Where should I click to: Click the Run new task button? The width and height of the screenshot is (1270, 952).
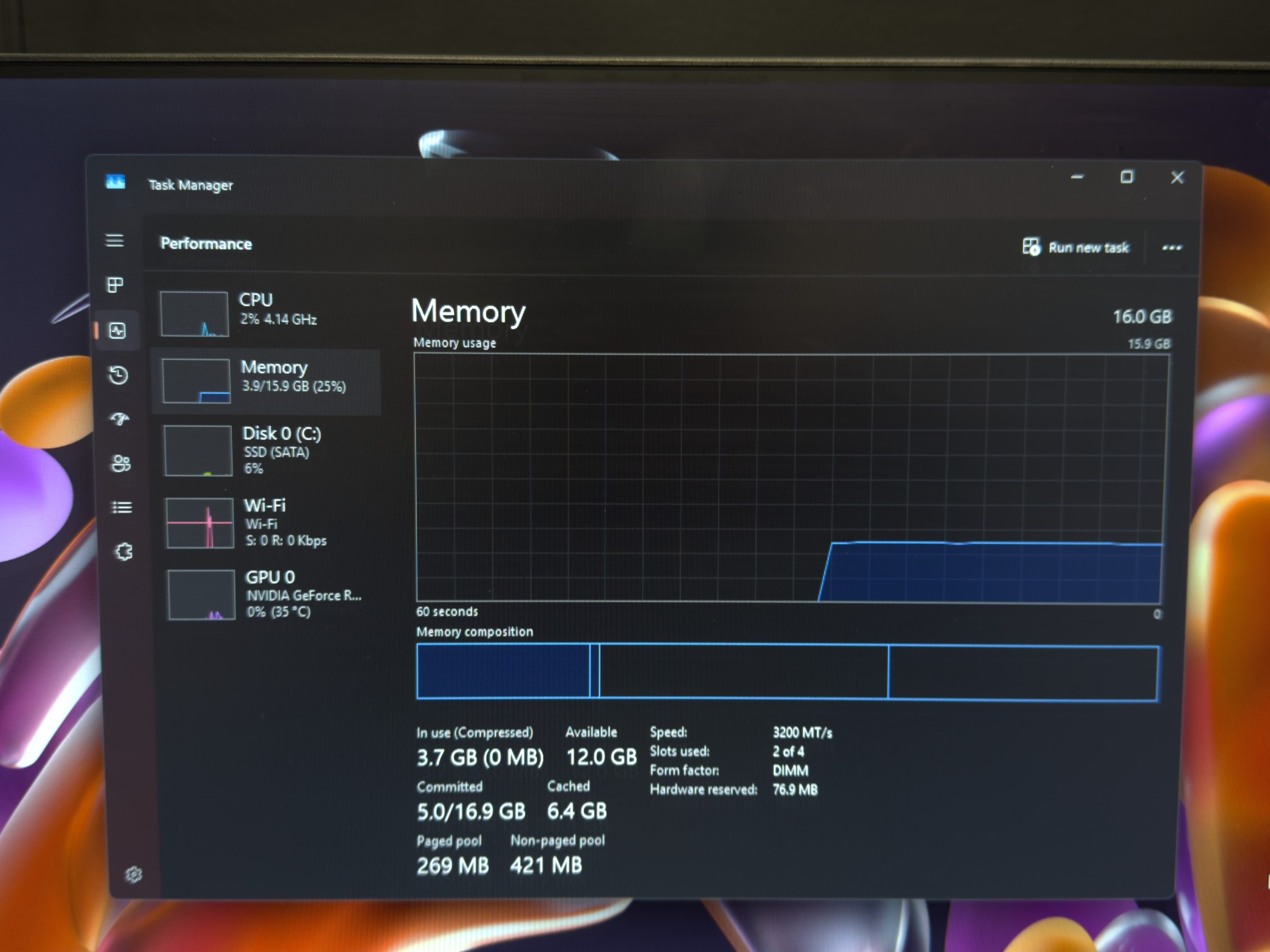coord(1076,247)
